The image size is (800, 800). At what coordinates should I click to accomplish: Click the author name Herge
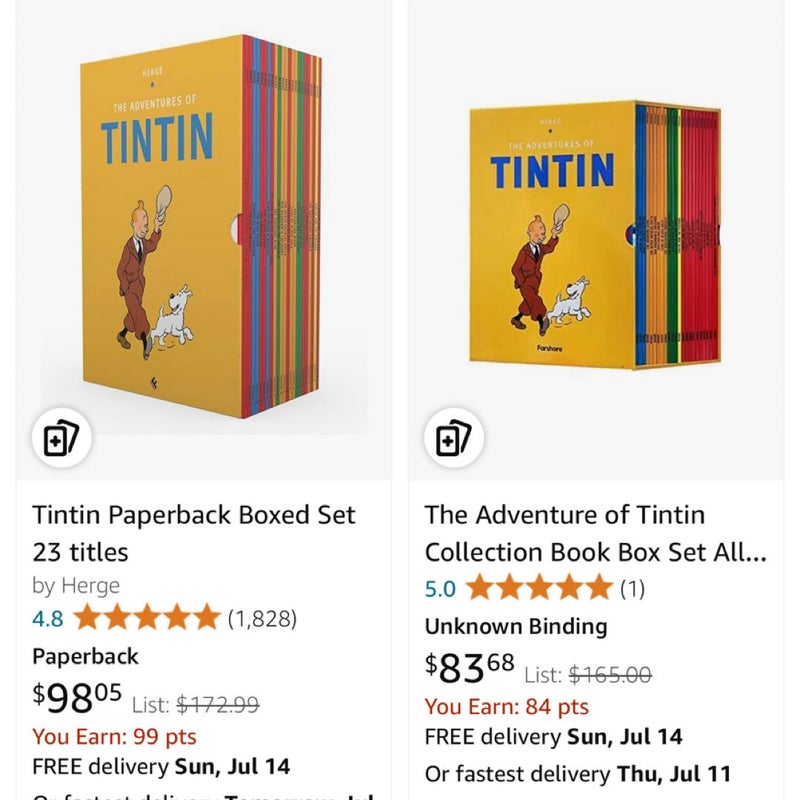(90, 585)
